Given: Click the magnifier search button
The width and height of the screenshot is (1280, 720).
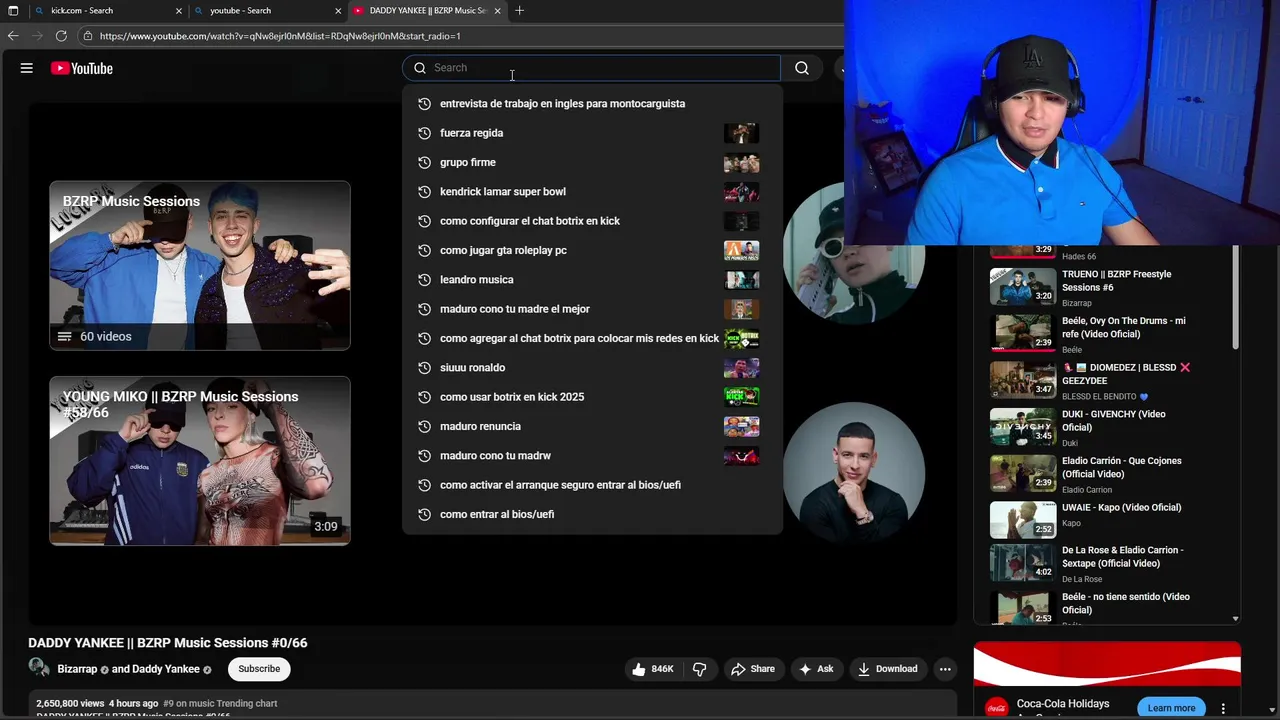Looking at the screenshot, I should (802, 68).
